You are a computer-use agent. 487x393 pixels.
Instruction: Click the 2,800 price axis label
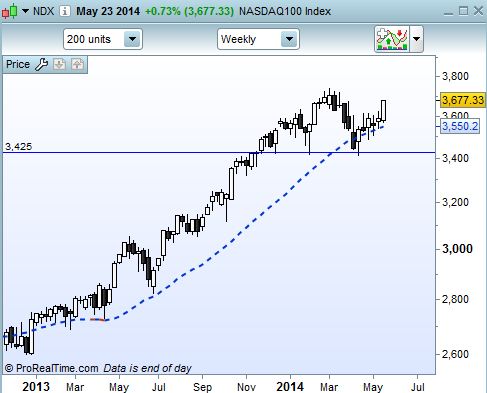[455, 299]
